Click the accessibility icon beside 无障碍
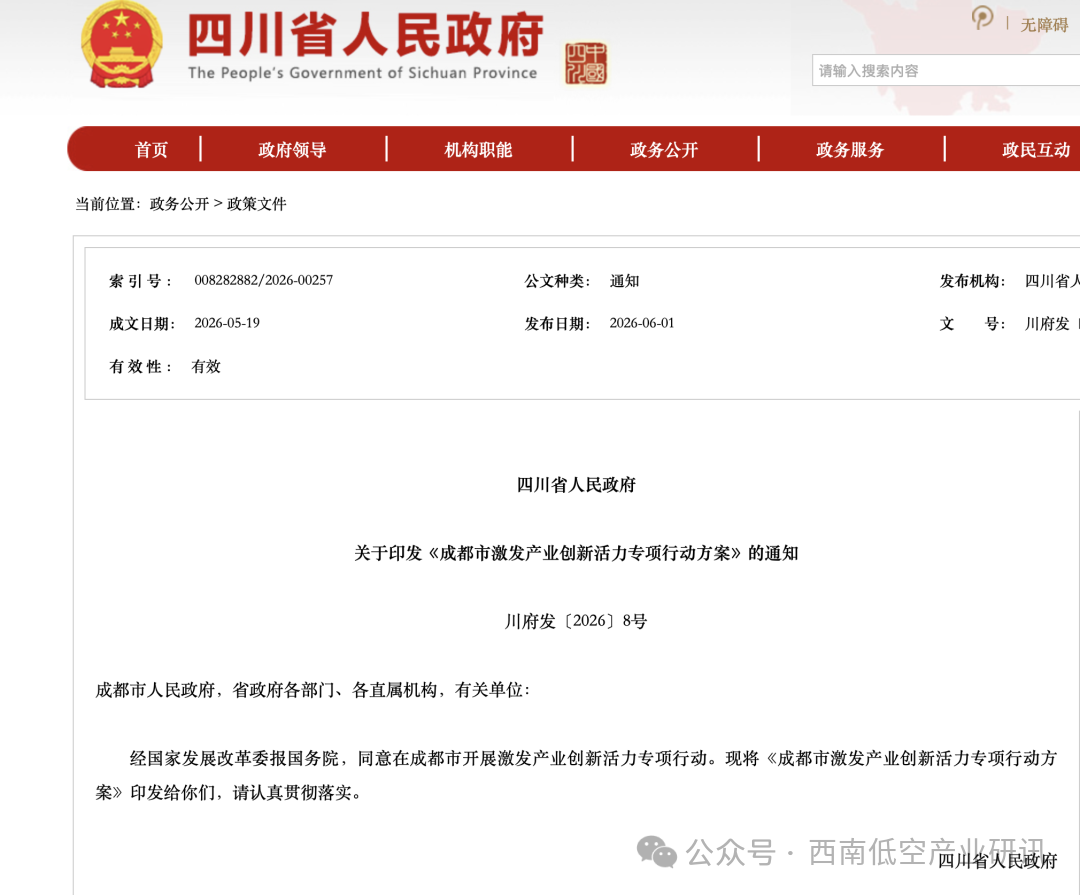 tap(983, 17)
